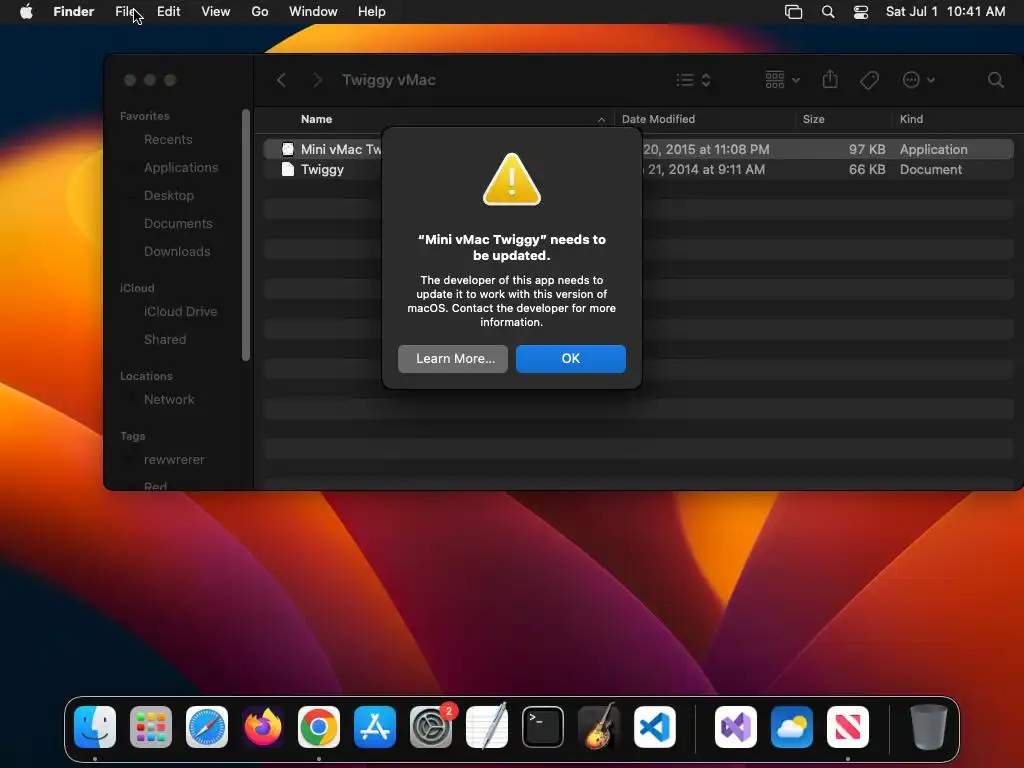Open Visual Studio from the Dock
Screen dimensions: 1024x768
(736, 727)
